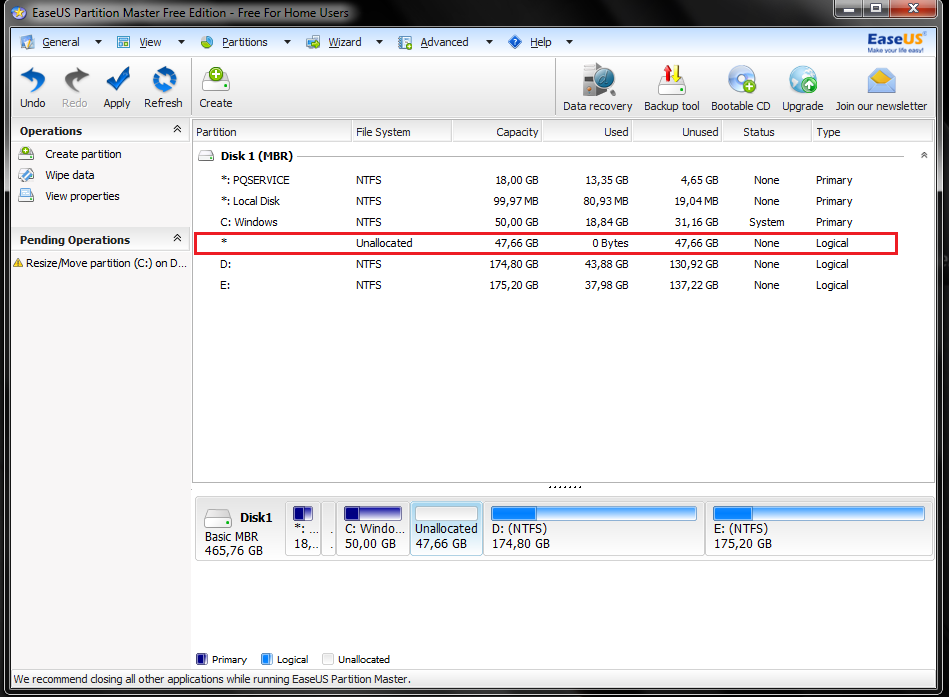Viewport: 949px width, 697px height.
Task: Select the Unallocated block in disk map
Action: pyautogui.click(x=446, y=530)
